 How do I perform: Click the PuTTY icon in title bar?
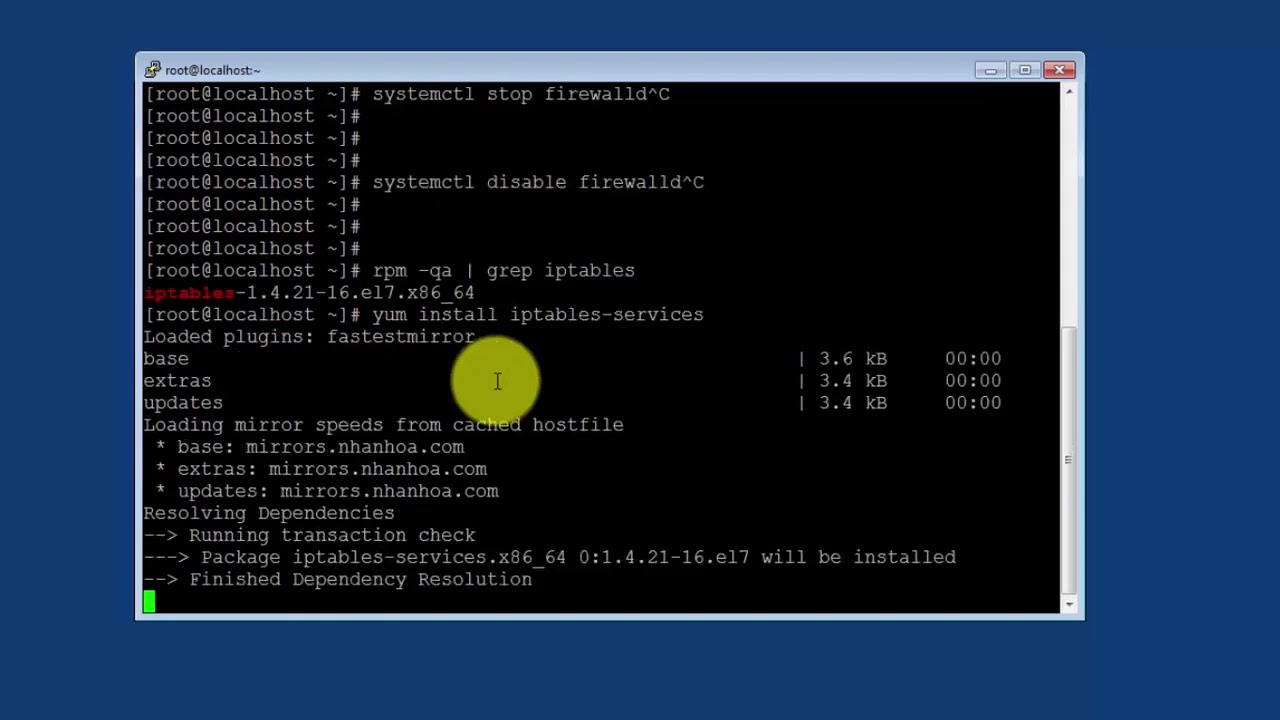152,70
